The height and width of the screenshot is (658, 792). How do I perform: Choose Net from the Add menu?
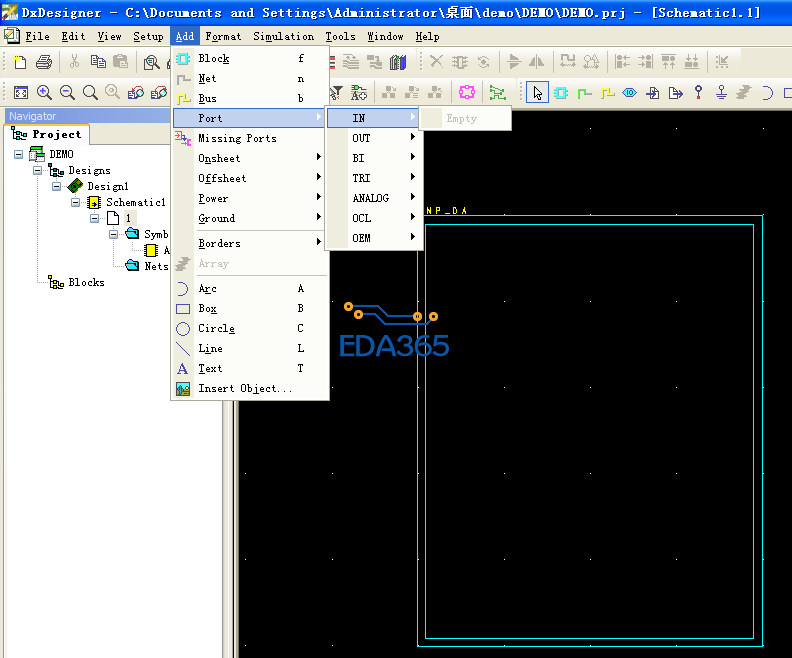tap(251, 78)
